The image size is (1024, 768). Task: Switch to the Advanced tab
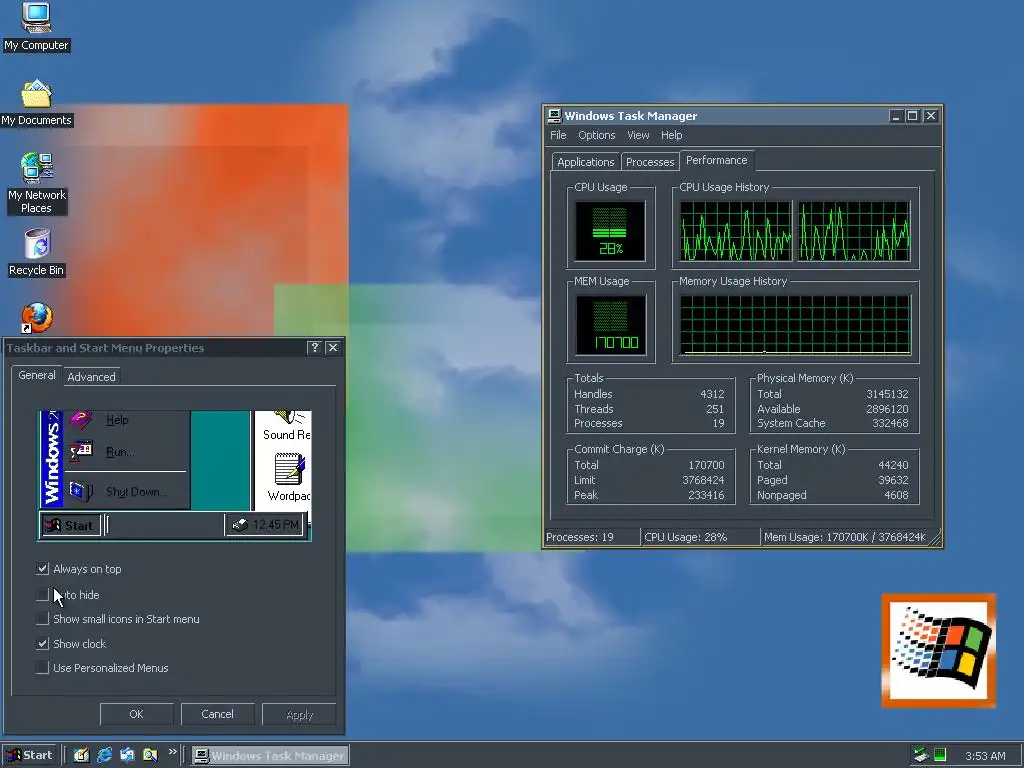pos(91,377)
